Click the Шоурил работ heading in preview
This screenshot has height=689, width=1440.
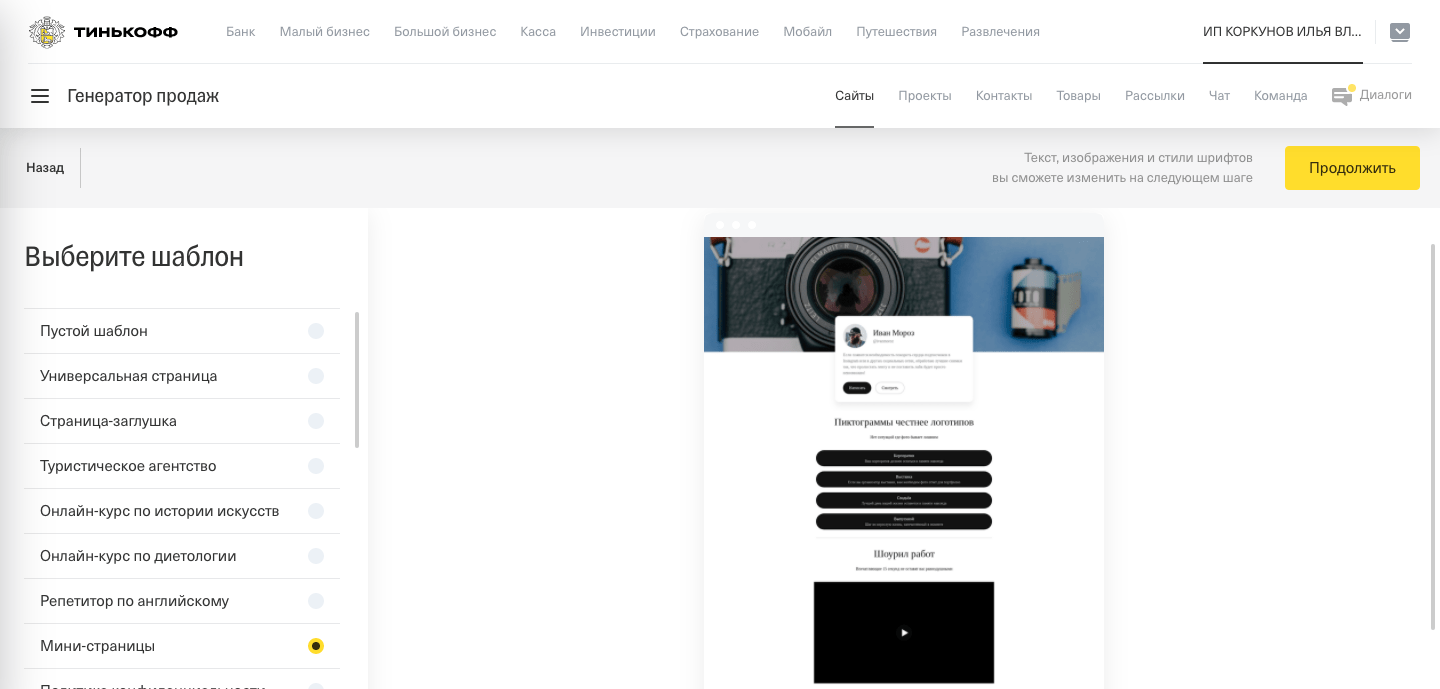click(904, 554)
